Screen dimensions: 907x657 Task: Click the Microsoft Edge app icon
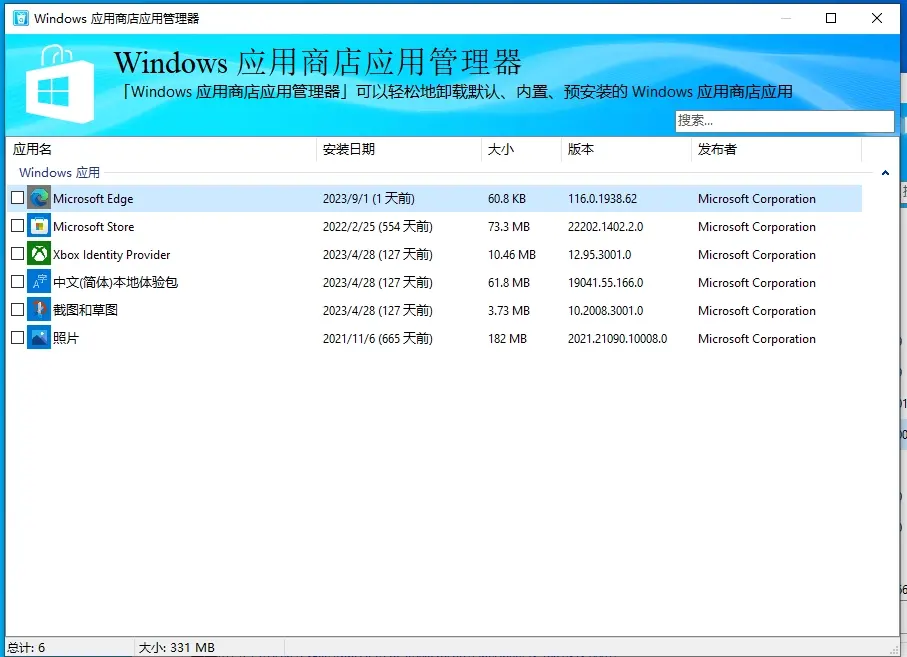pyautogui.click(x=39, y=198)
